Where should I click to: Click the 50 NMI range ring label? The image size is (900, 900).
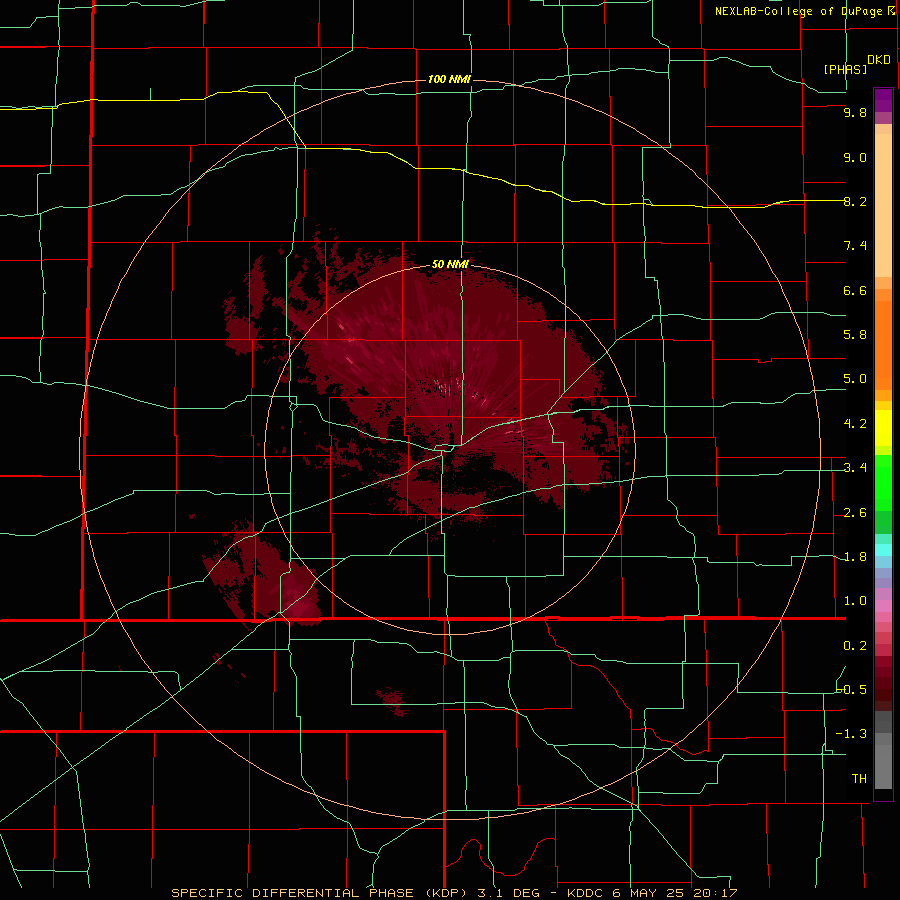tap(450, 265)
